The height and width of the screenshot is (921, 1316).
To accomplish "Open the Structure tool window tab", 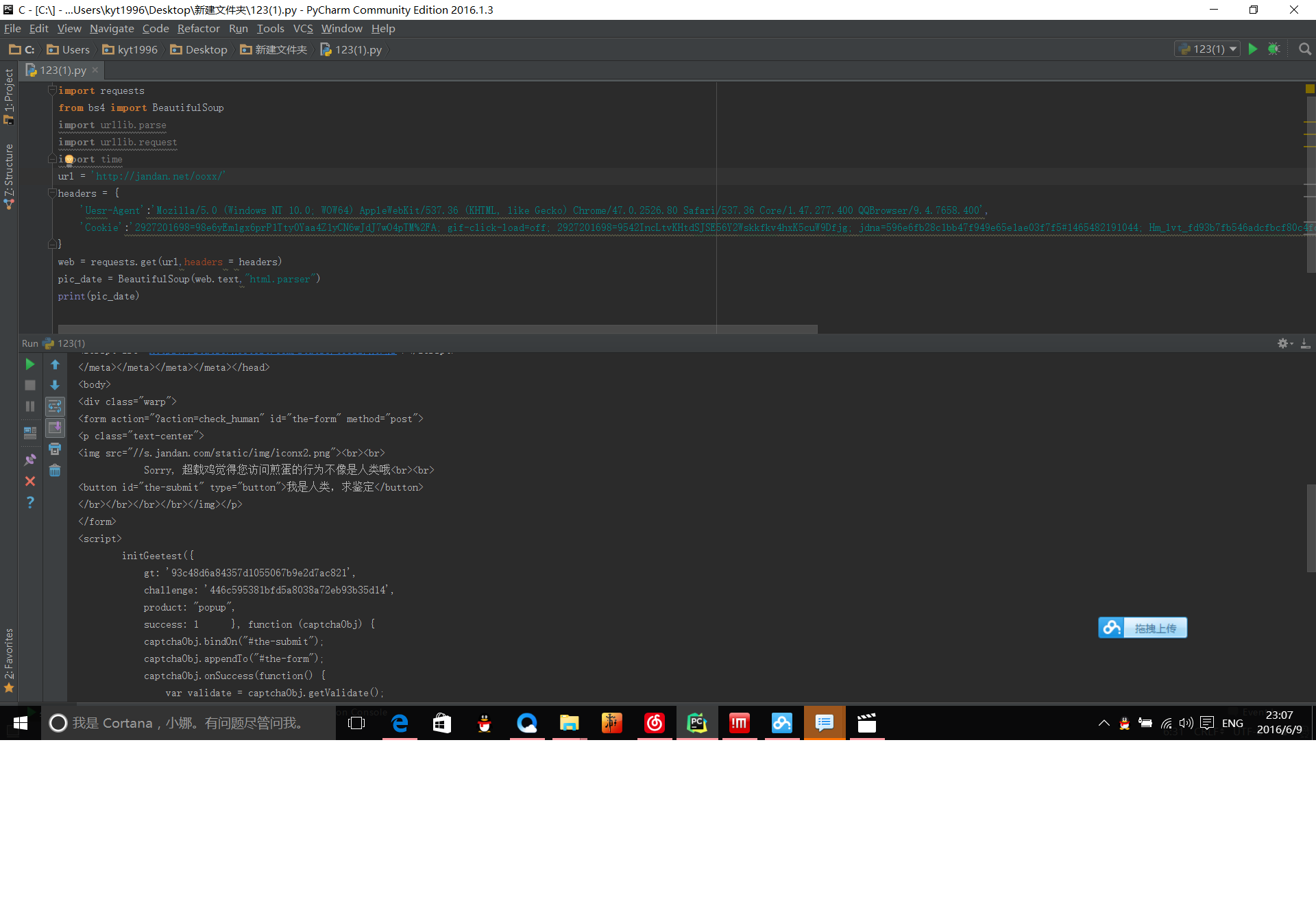I will tap(9, 176).
